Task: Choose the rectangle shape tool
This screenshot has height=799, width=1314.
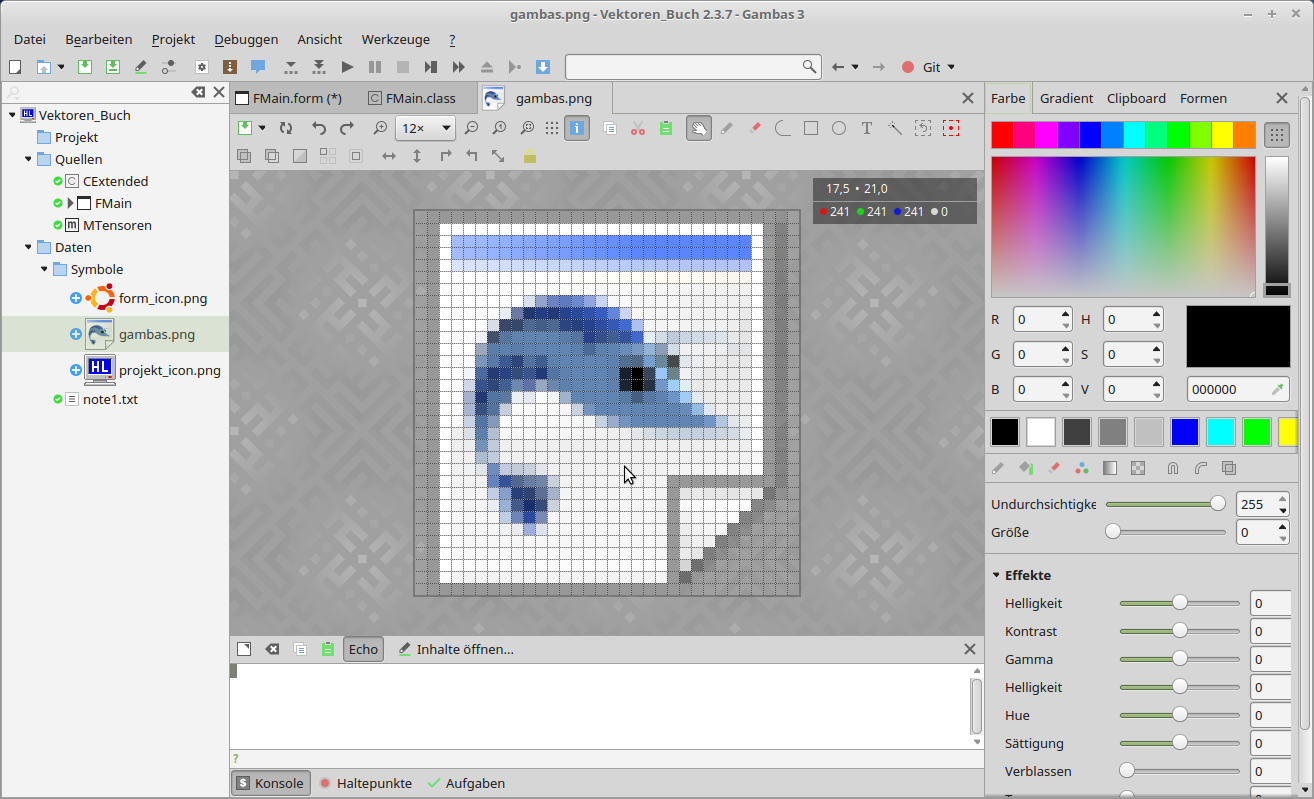Action: click(x=811, y=128)
